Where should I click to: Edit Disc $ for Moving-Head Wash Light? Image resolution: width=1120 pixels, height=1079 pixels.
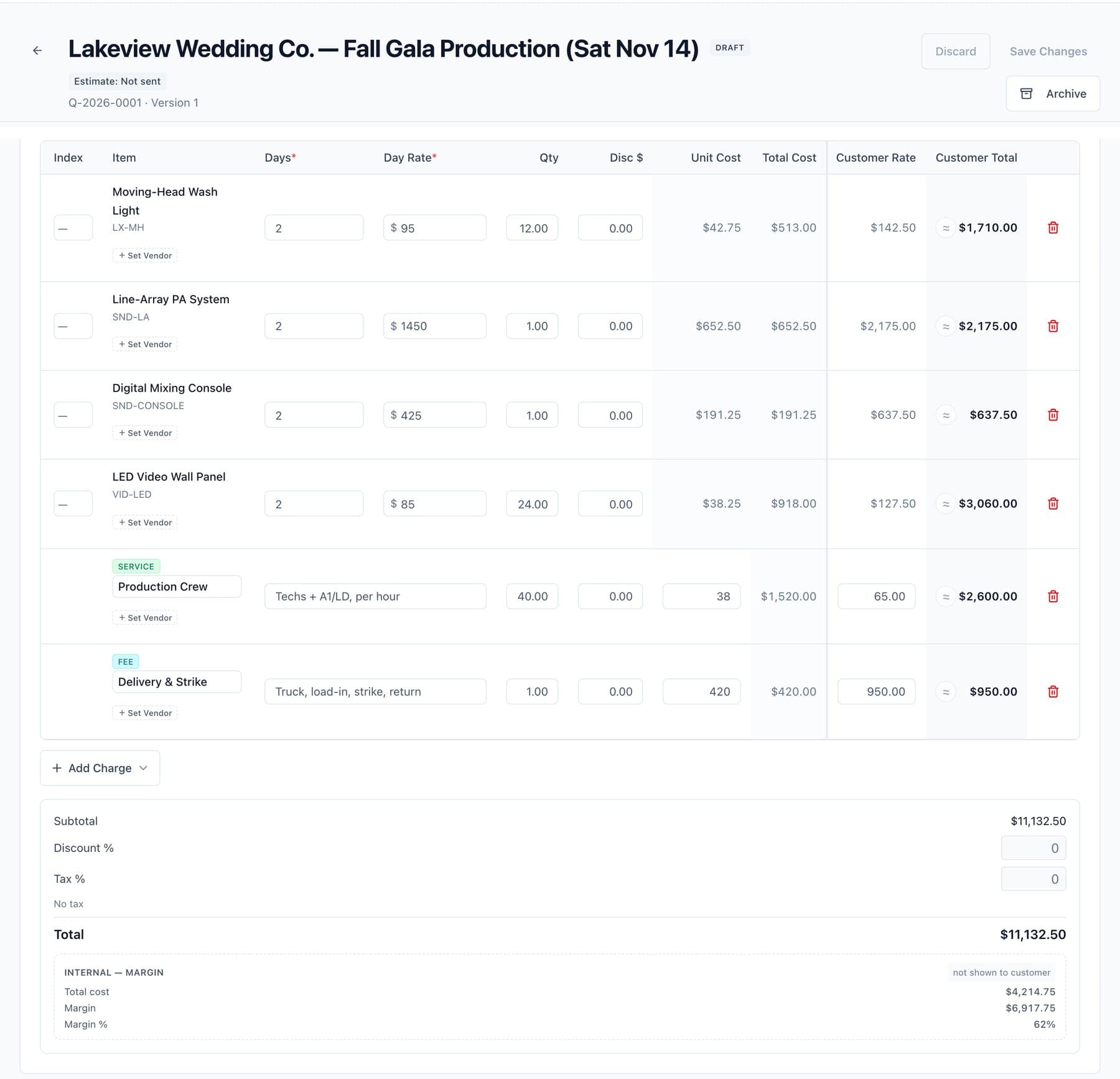coord(610,228)
